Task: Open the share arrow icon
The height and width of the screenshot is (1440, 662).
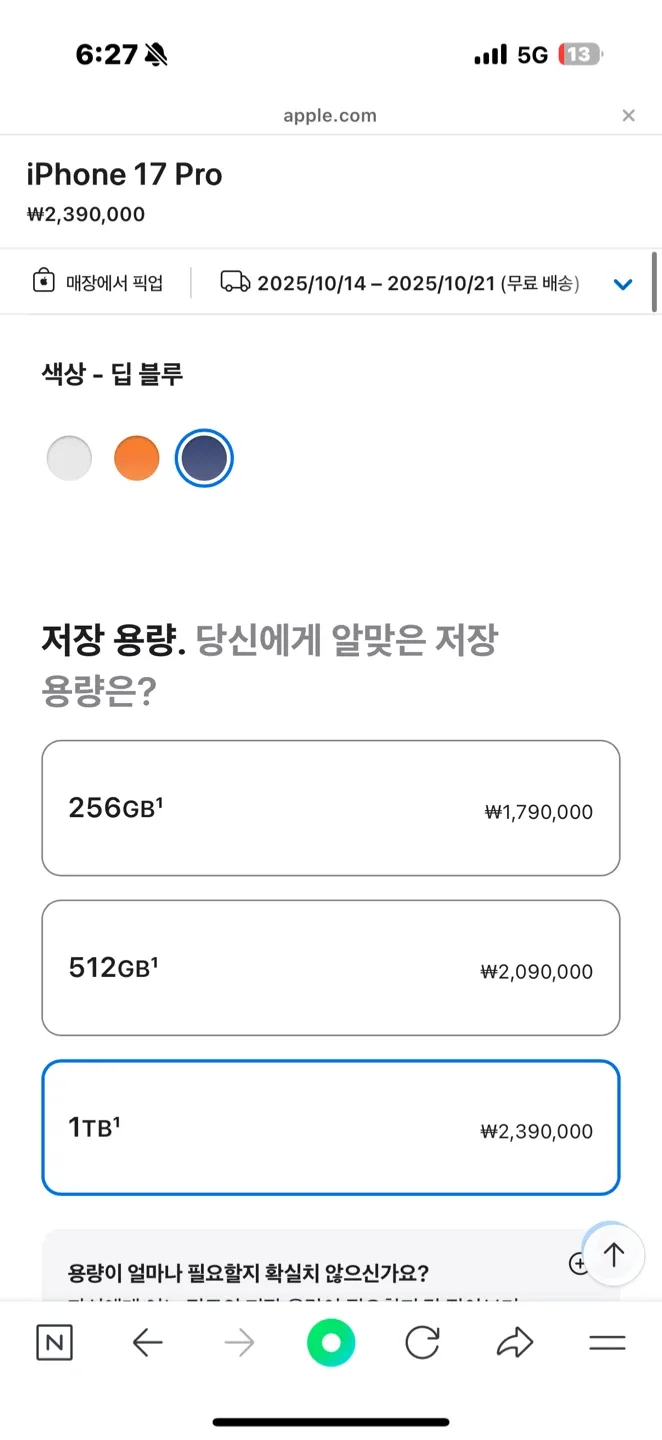Action: point(515,1343)
